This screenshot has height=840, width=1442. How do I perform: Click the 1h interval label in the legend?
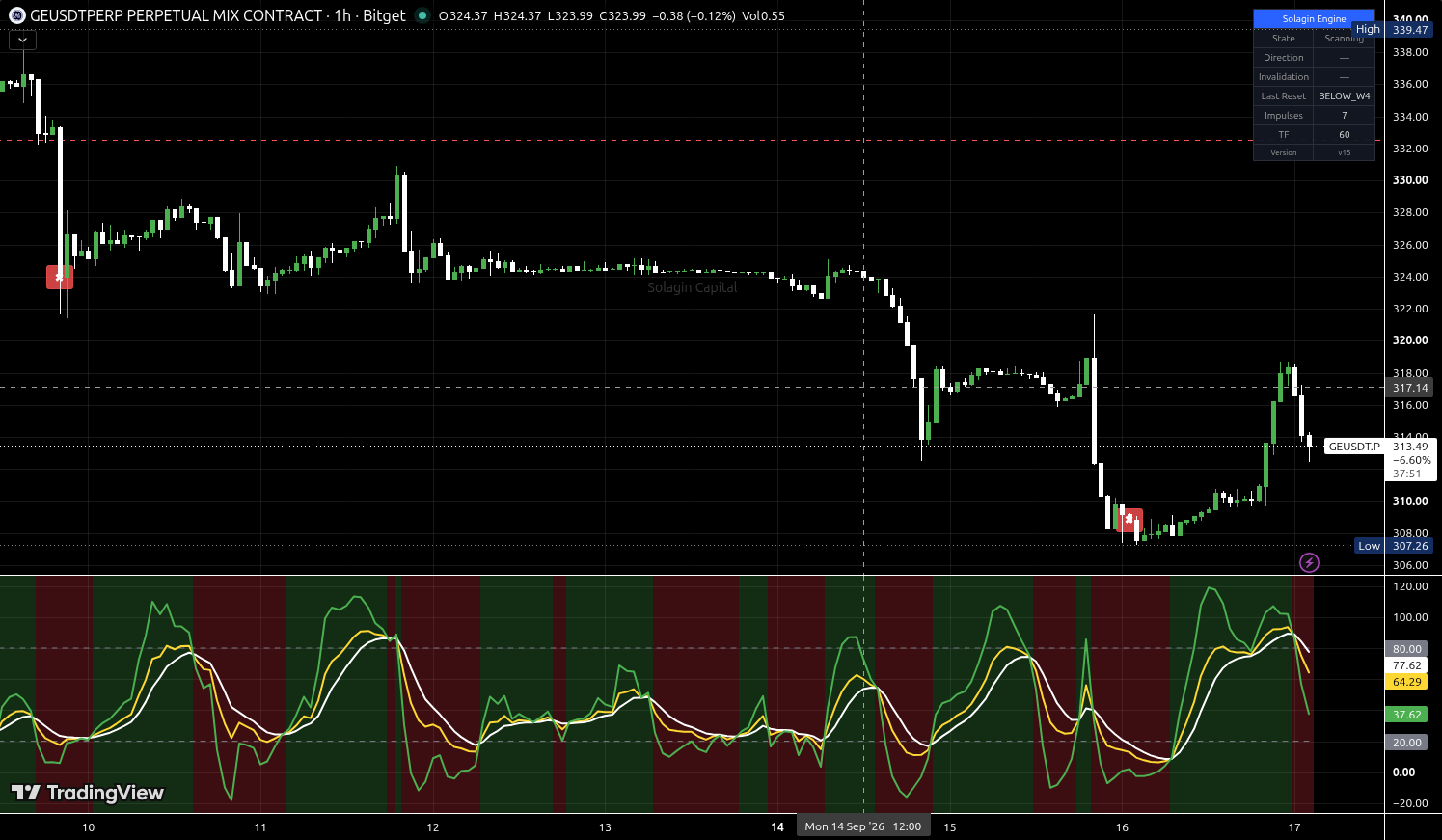click(342, 15)
